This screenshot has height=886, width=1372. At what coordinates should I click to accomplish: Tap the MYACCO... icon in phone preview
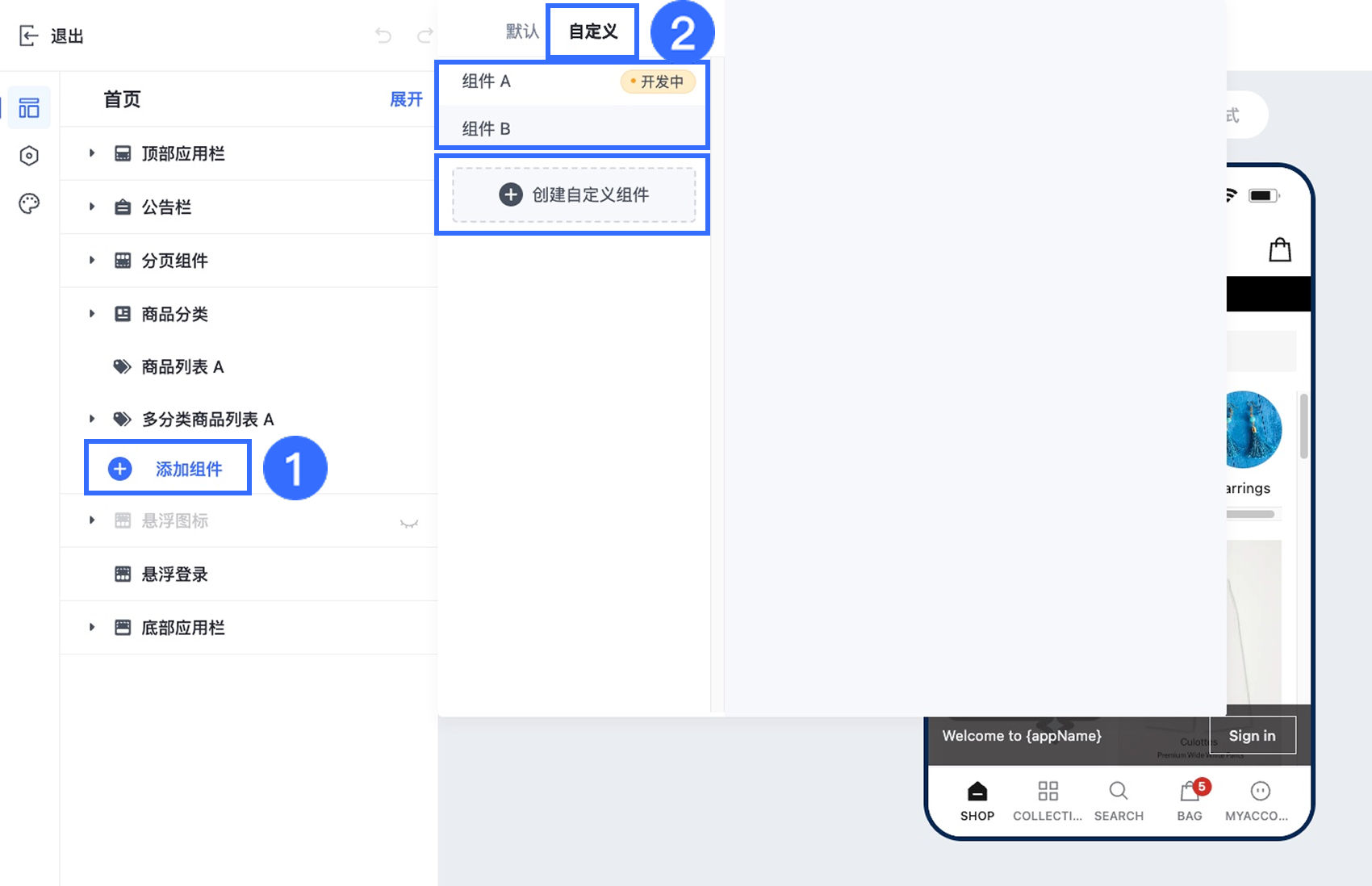1260,791
